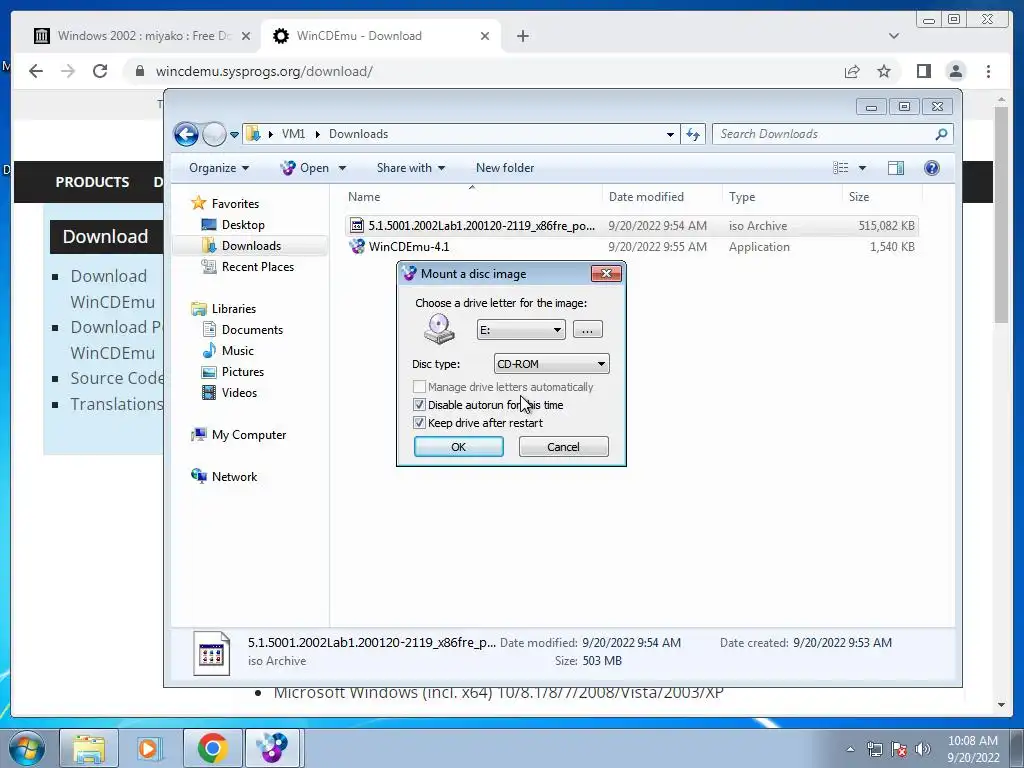Uncheck Keep drive after restart
1024x768 pixels.
419,423
